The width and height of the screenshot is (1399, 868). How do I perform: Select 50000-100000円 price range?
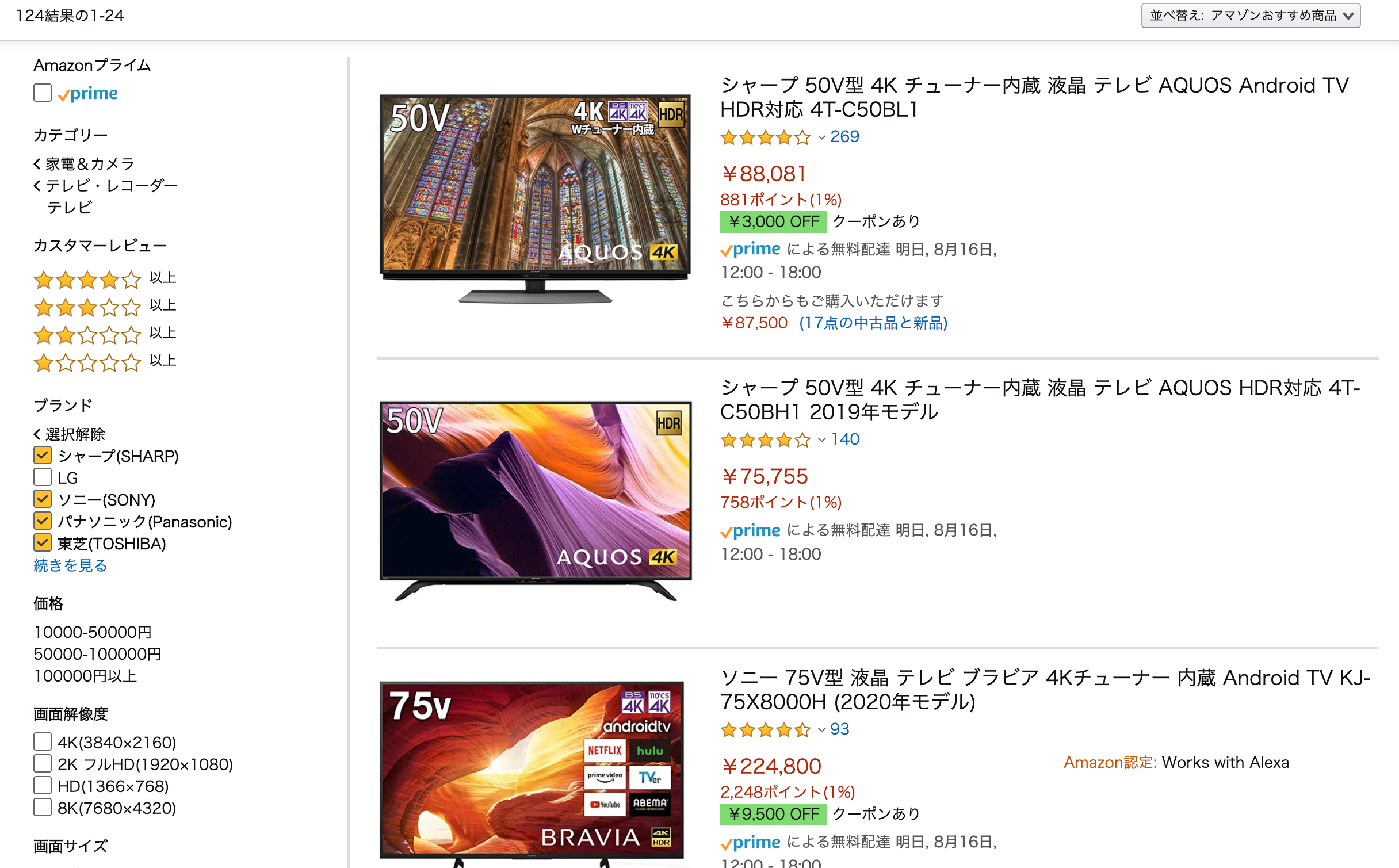[97, 654]
